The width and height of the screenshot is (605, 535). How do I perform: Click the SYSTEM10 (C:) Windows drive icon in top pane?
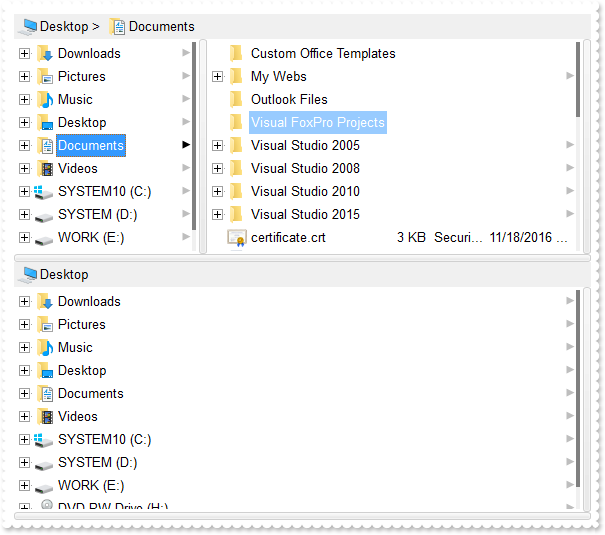45,191
